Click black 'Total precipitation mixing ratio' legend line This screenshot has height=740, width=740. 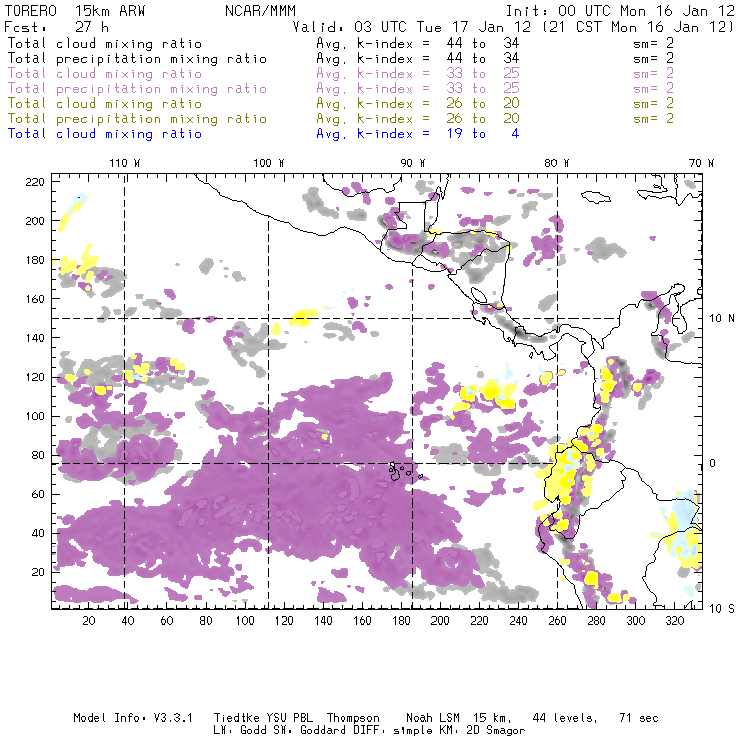coord(137,59)
